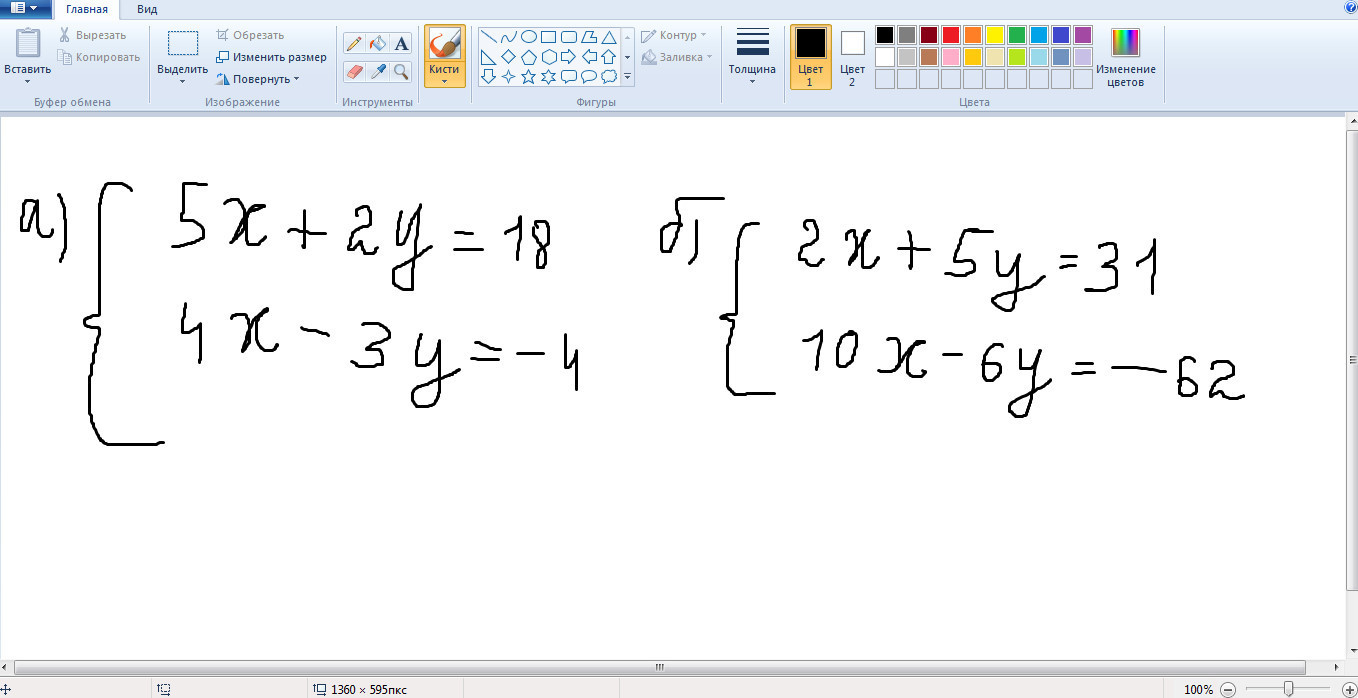Open the Повернуть rotate dropdown
Image resolution: width=1358 pixels, height=698 pixels.
(258, 79)
